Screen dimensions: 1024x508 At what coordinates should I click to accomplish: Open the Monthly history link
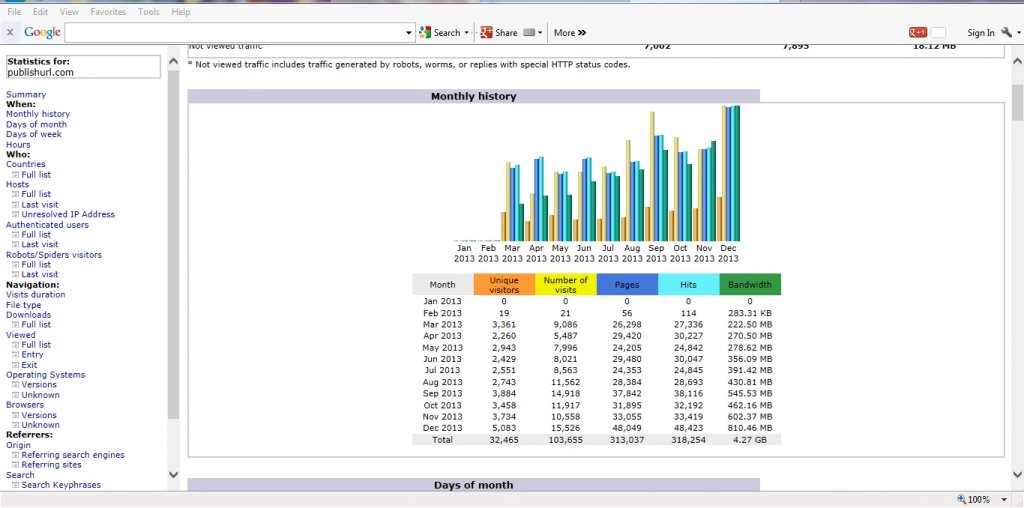pos(38,114)
